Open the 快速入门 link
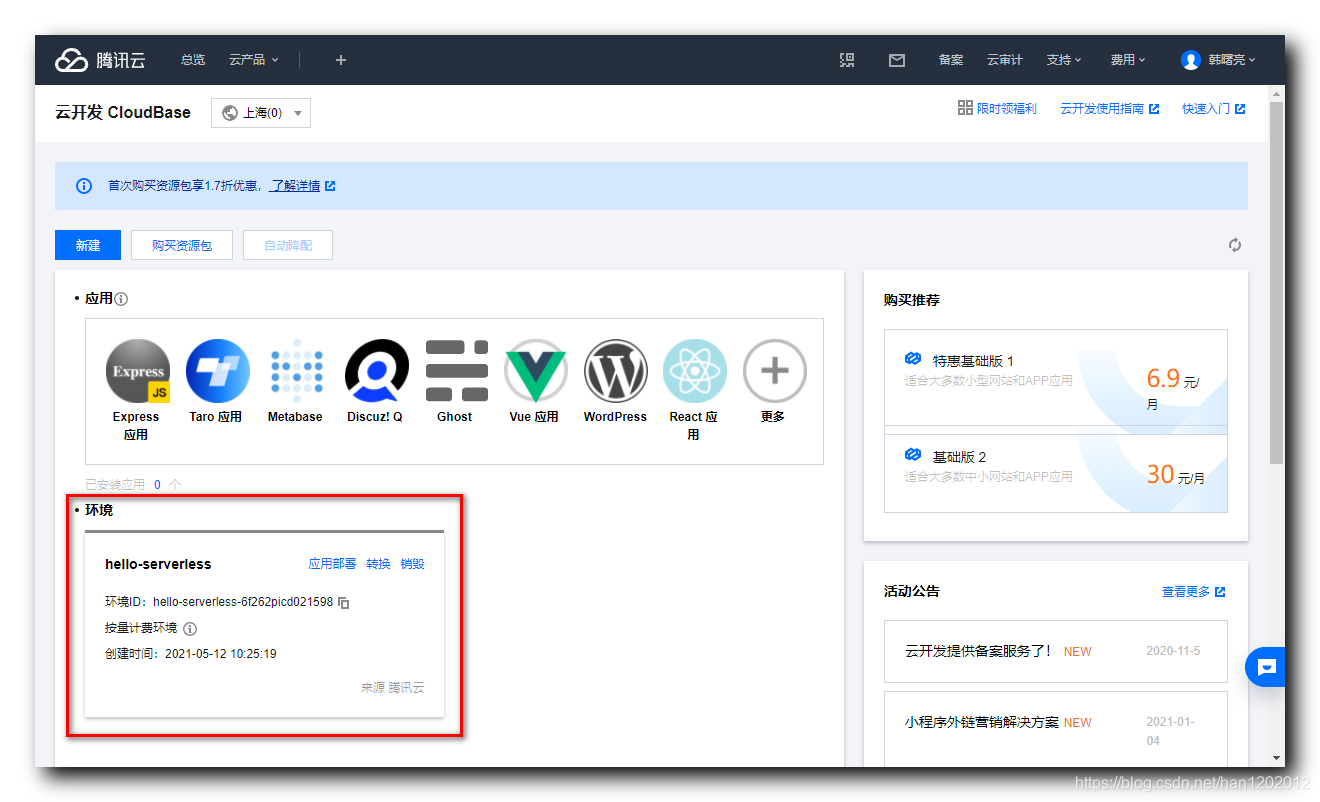Image resolution: width=1320 pixels, height=802 pixels. pos(1213,108)
